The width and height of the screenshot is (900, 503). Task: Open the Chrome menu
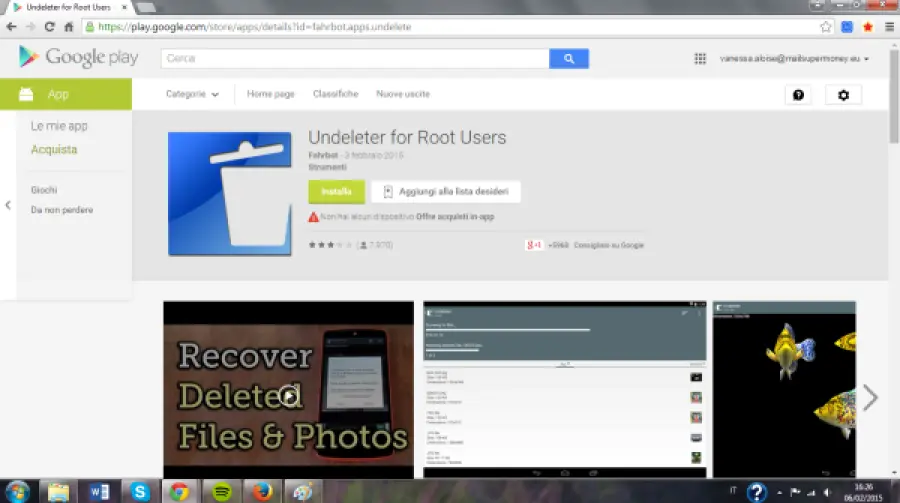pyautogui.click(x=889, y=26)
